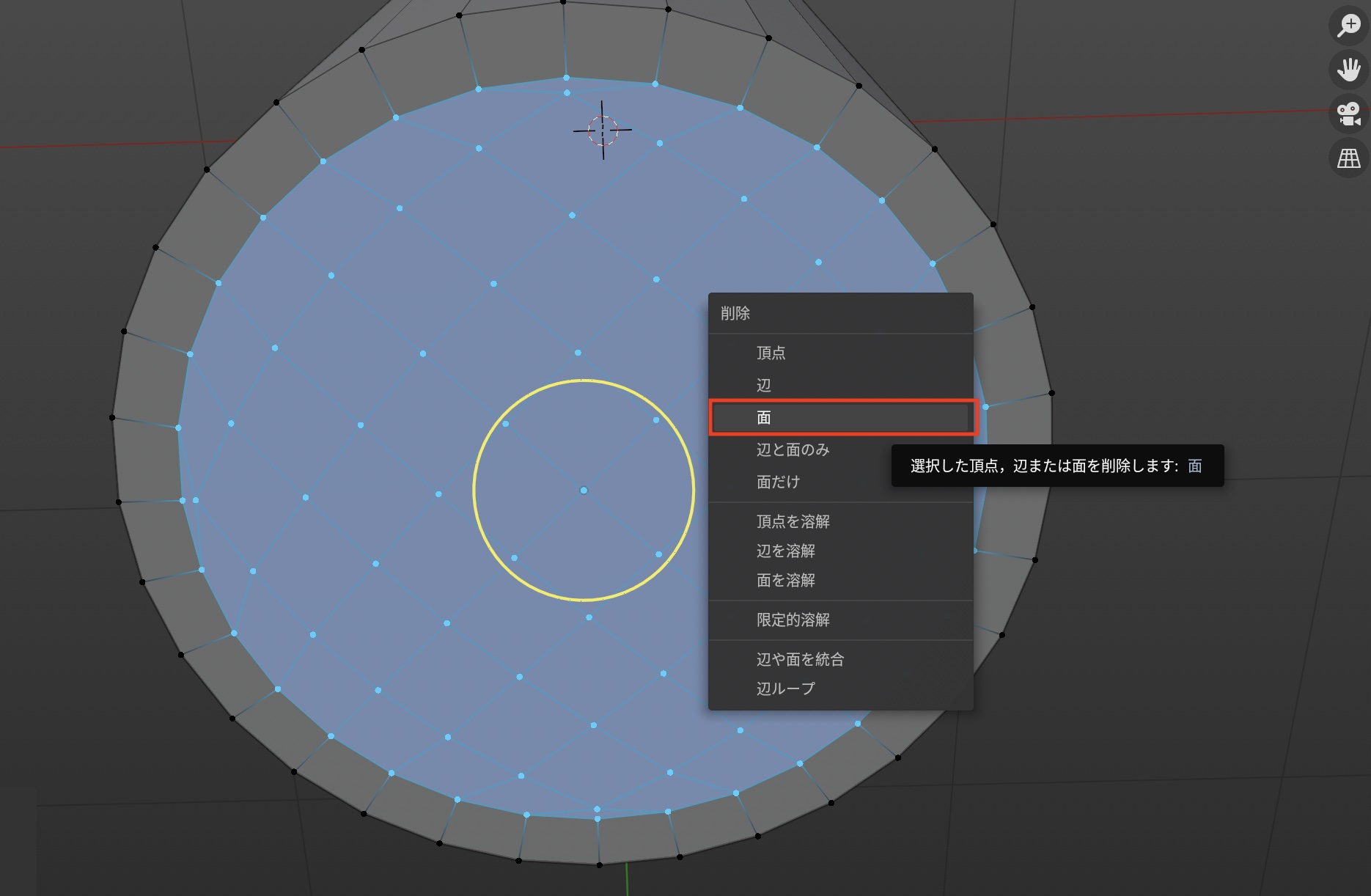The width and height of the screenshot is (1371, 896).
Task: Select the 面だけ menu entry
Action: click(778, 482)
